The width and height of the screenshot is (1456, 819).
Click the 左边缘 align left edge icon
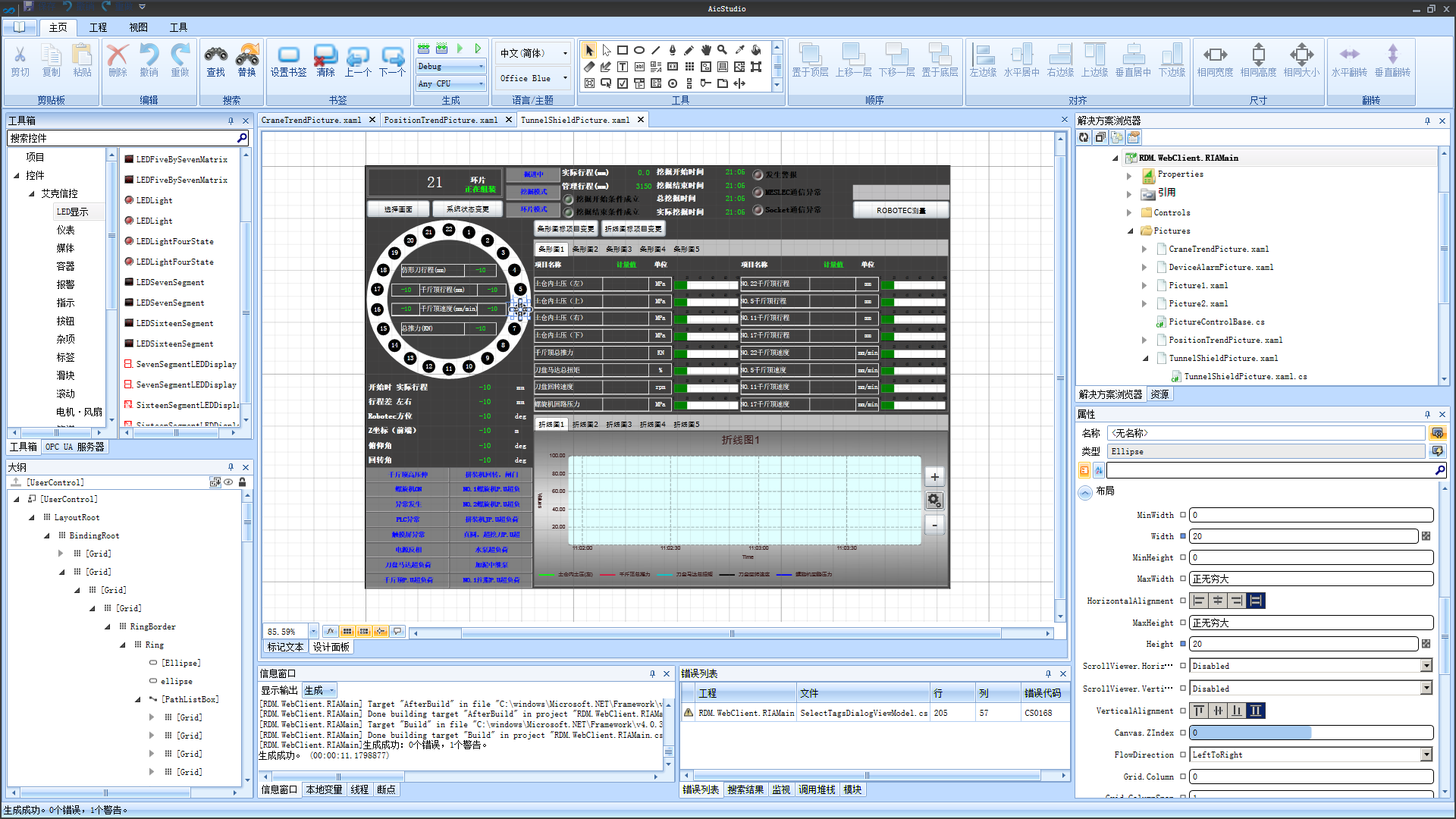coord(984,55)
